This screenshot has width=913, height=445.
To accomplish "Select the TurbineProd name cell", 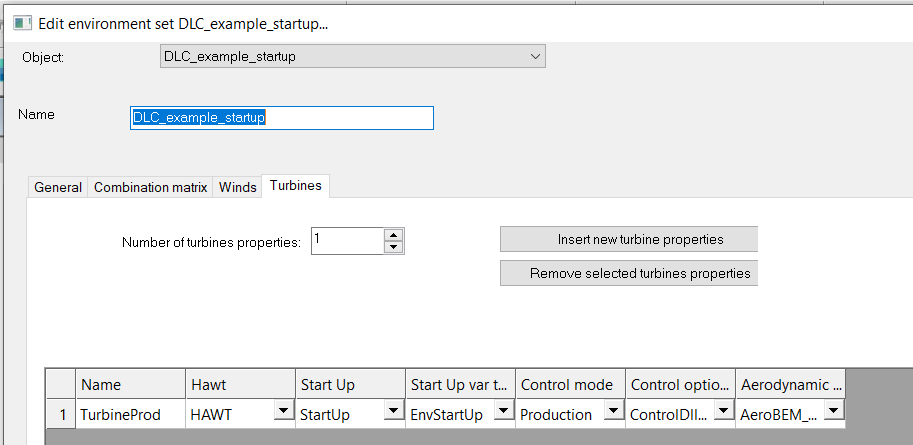I will [129, 414].
